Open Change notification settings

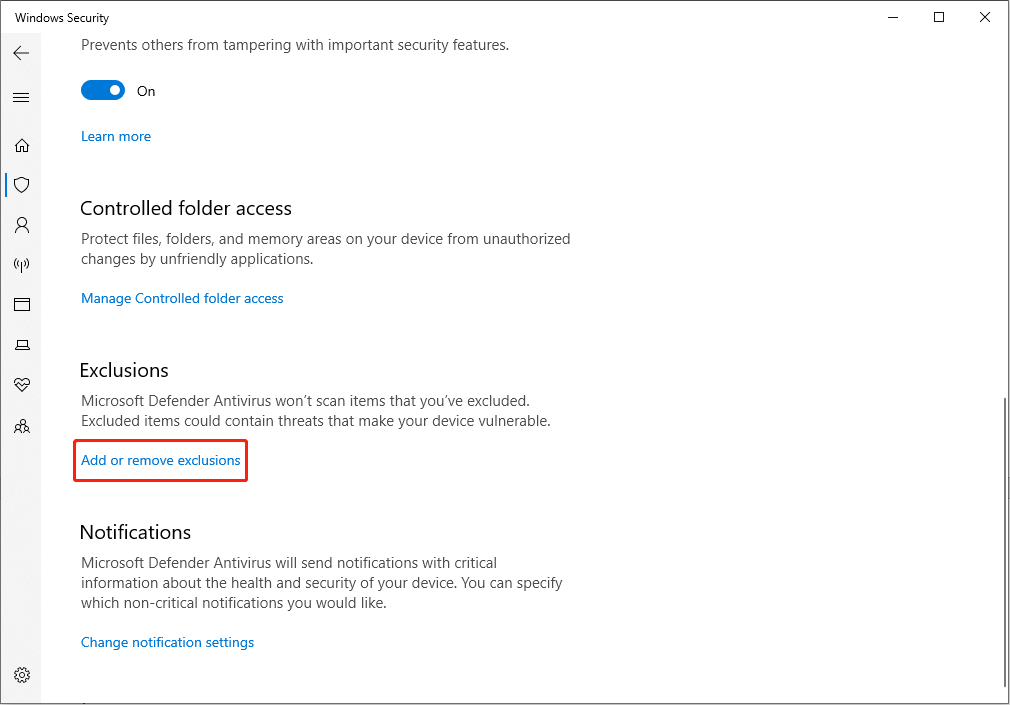click(x=167, y=642)
